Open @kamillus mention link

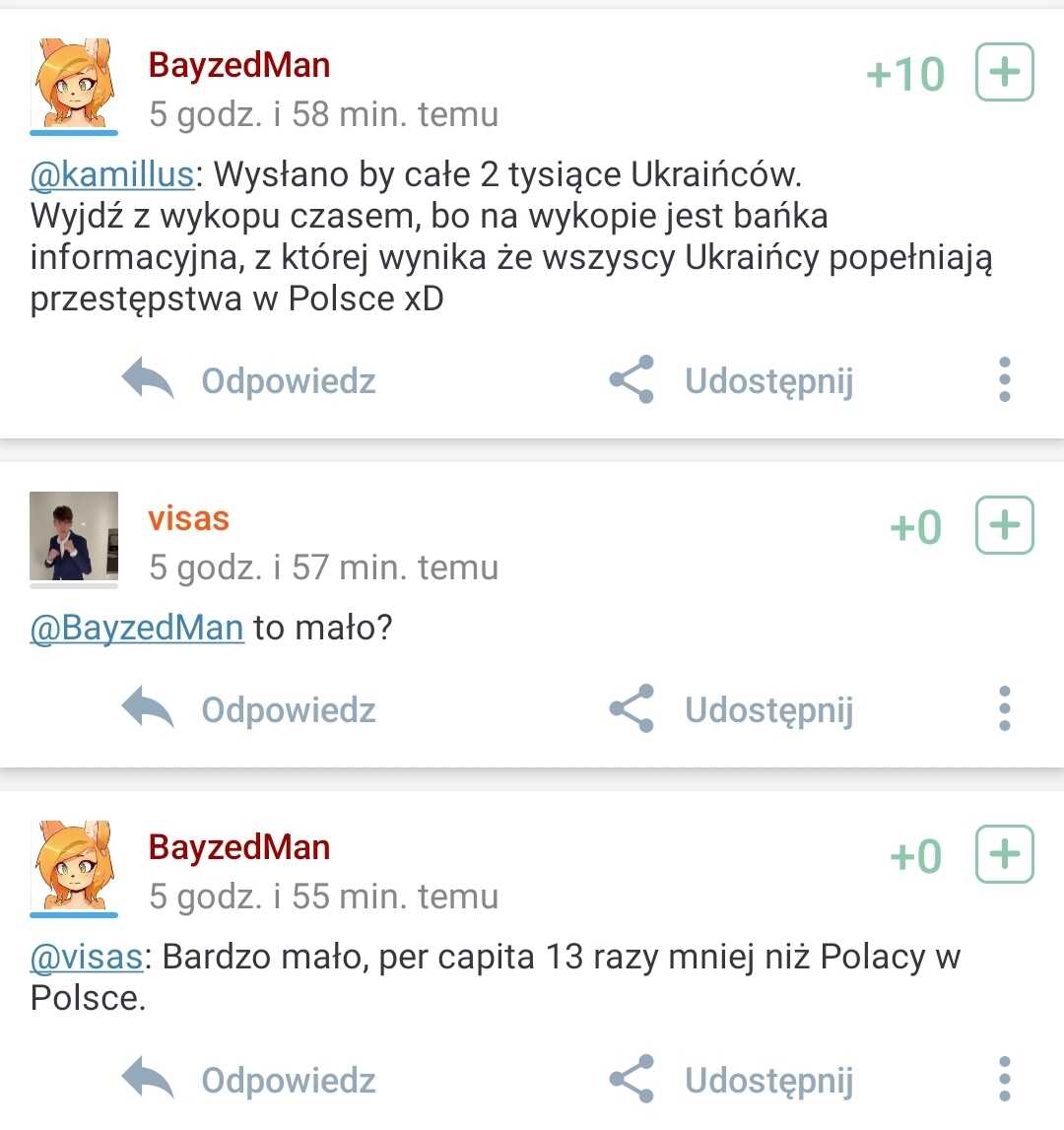pos(112,175)
